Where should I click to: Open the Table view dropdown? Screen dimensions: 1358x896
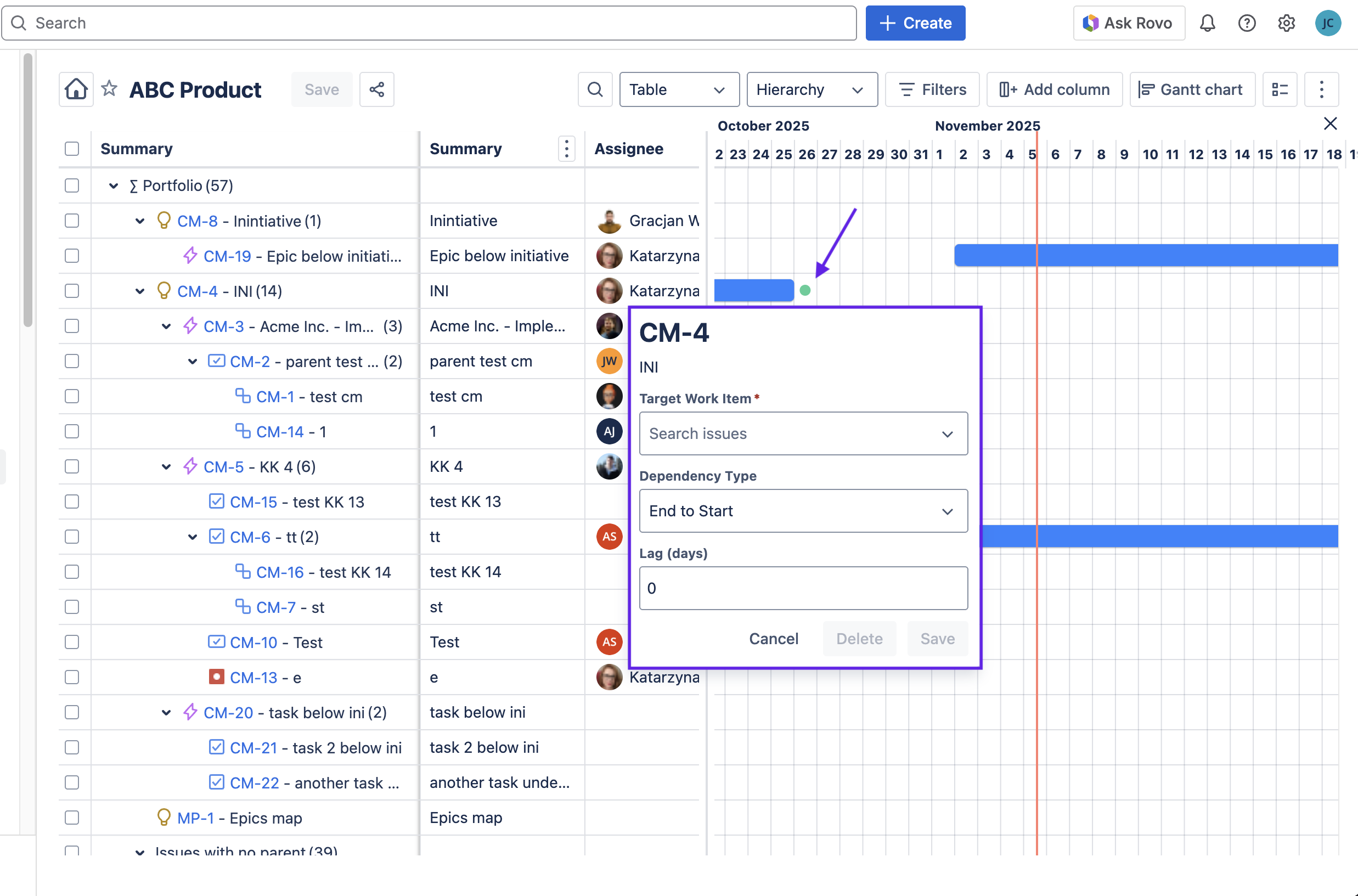click(679, 89)
